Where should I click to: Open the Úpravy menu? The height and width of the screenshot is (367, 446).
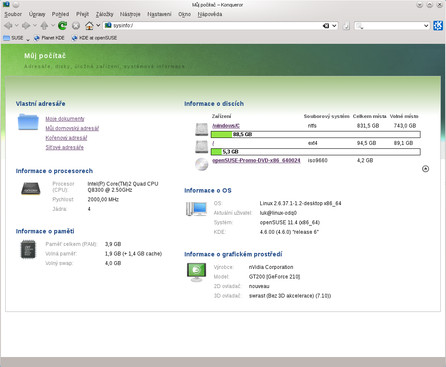click(37, 14)
